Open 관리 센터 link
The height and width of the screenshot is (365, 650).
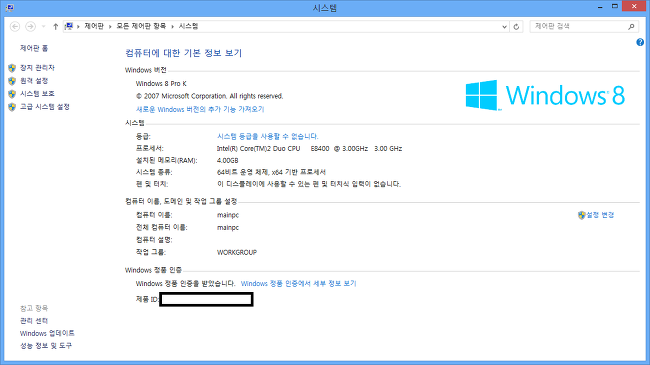(34, 321)
